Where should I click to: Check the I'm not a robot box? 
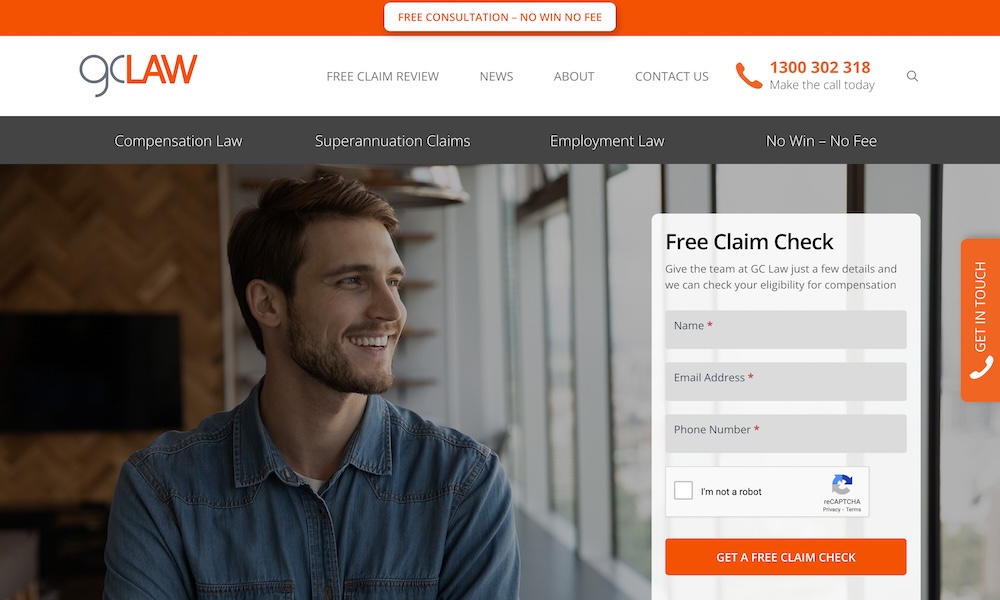683,490
